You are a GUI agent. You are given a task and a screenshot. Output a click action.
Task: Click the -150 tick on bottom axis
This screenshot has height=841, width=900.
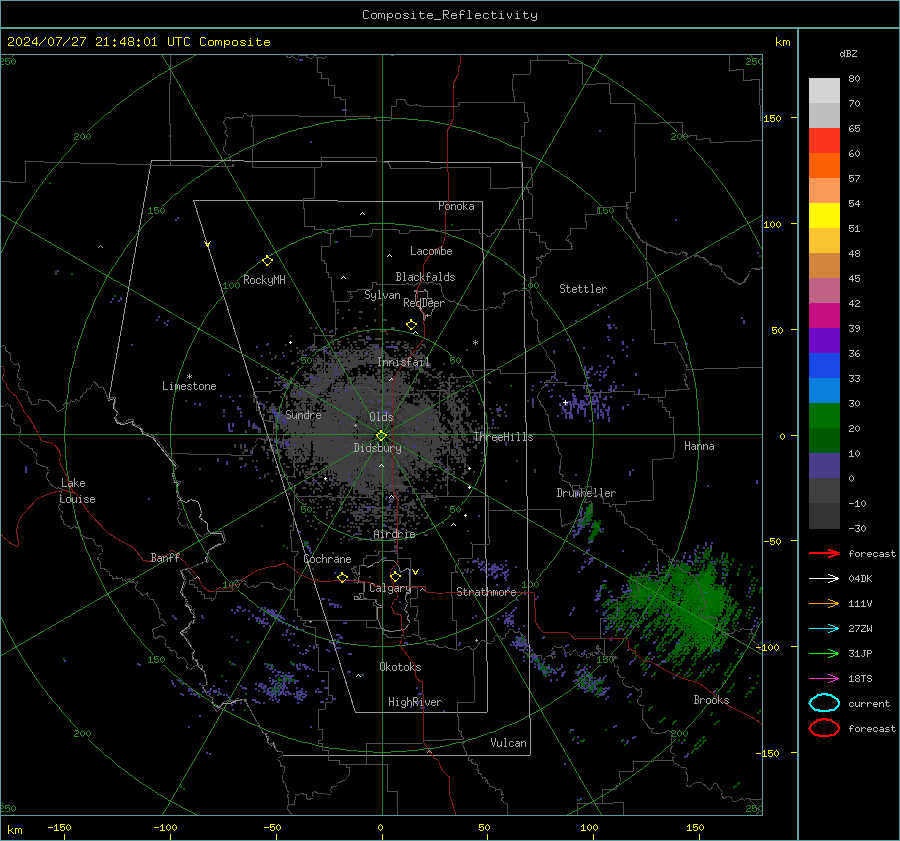(x=59, y=827)
